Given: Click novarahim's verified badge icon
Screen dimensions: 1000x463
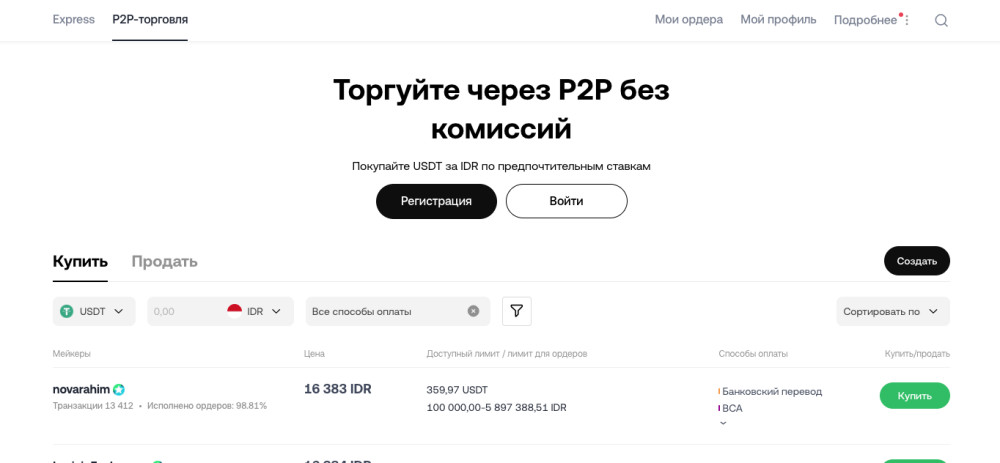Looking at the screenshot, I should coord(119,389).
